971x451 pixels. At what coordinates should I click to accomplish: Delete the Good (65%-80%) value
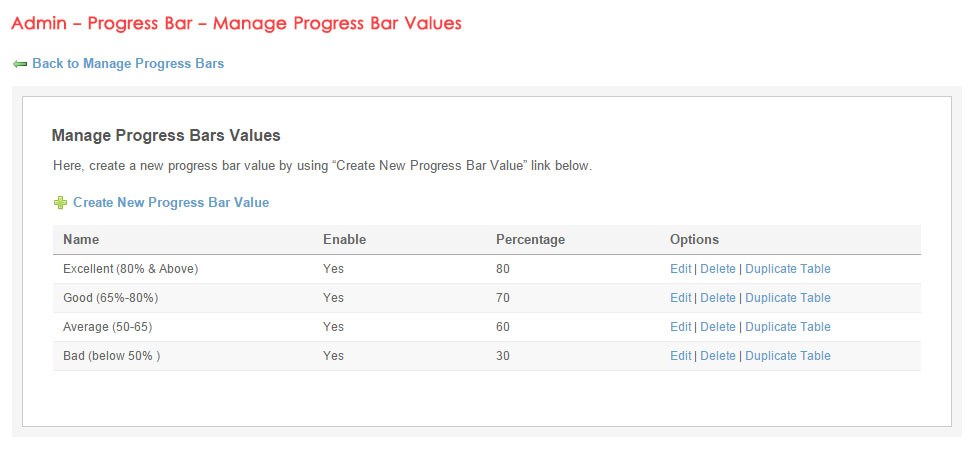717,298
